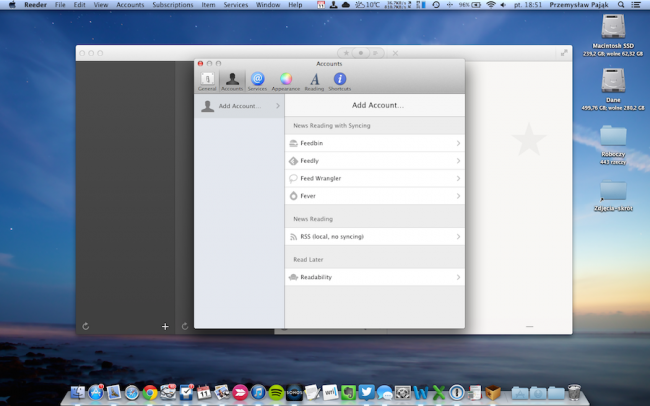Open the Trash in the Dock
Image resolution: width=650 pixels, height=406 pixels.
pos(574,392)
